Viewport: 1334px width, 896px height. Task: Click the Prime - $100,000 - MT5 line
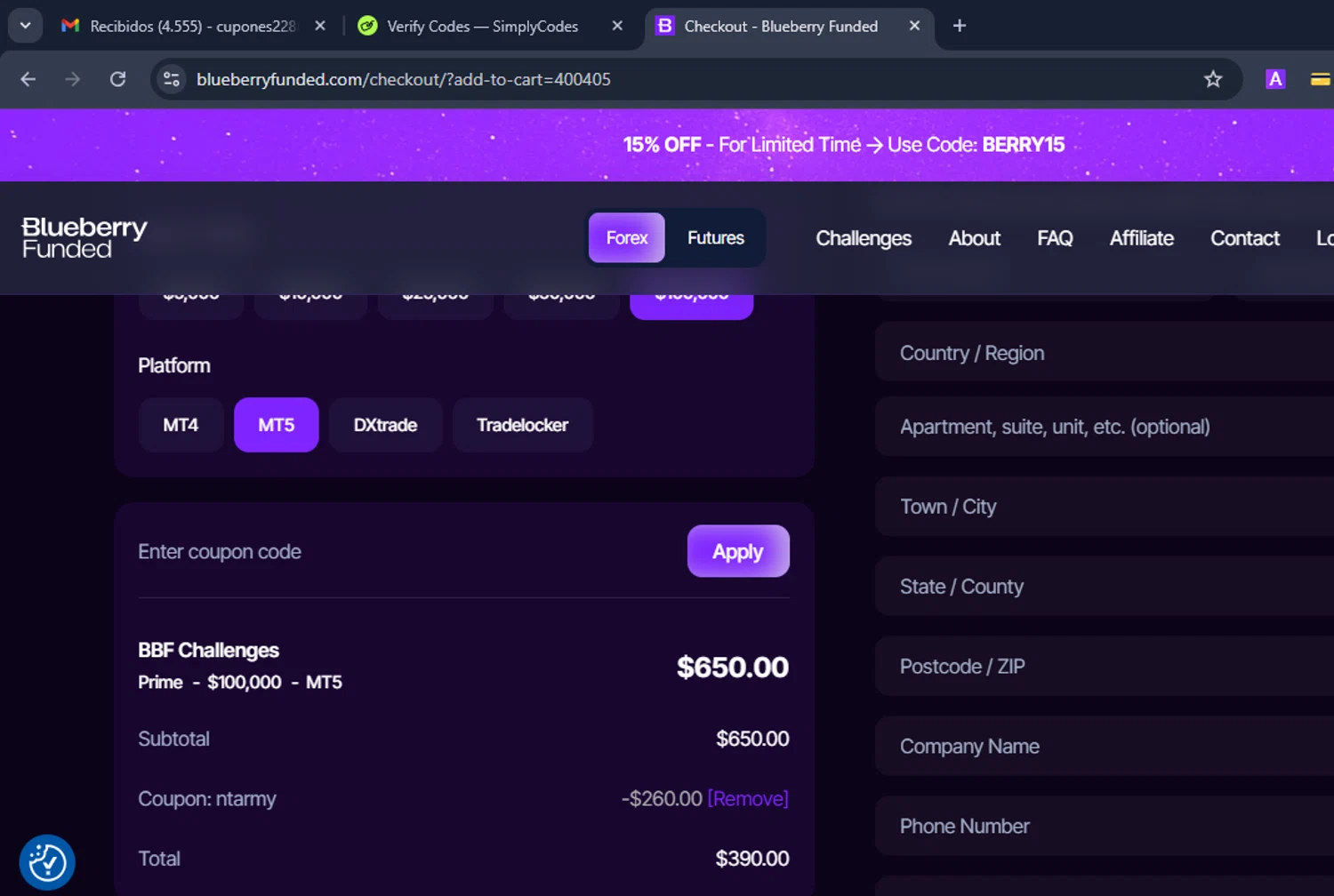[x=240, y=683]
